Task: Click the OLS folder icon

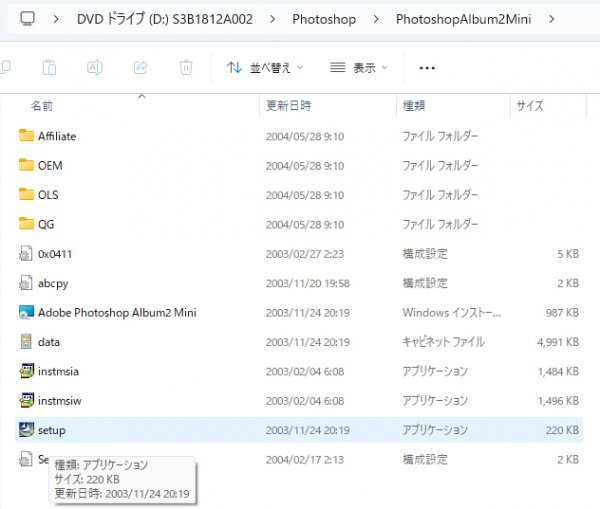Action: [x=26, y=194]
